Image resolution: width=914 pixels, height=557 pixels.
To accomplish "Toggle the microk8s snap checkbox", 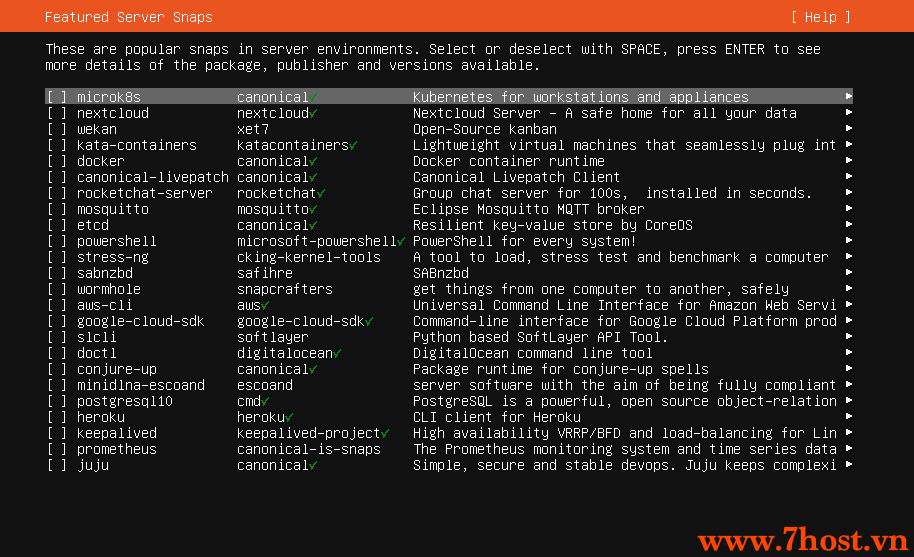I will click(x=57, y=97).
